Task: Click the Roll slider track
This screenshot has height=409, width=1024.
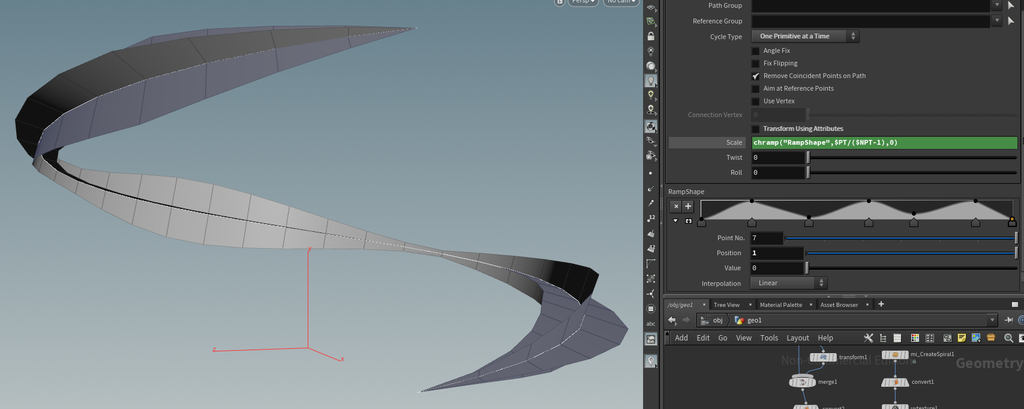Action: pyautogui.click(x=912, y=172)
